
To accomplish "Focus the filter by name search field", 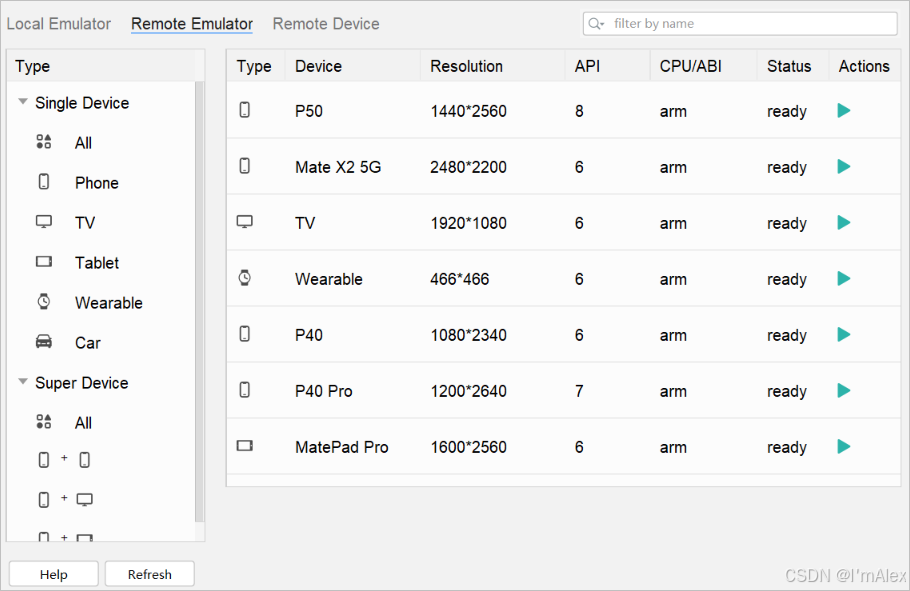I will [740, 24].
